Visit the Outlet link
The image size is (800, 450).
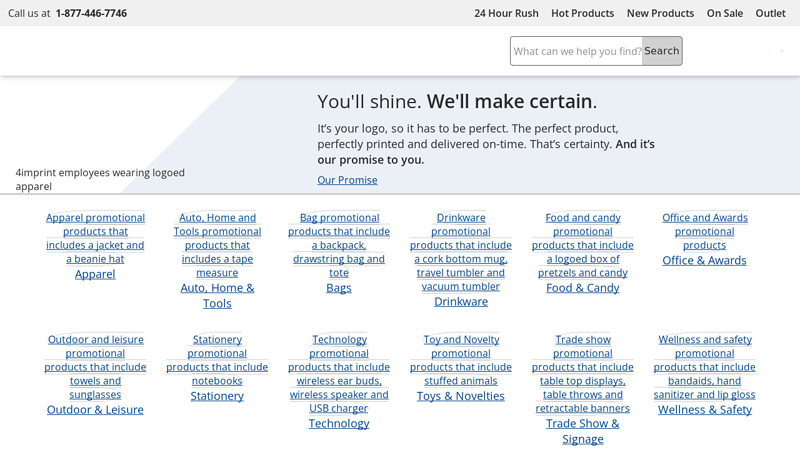click(x=770, y=13)
